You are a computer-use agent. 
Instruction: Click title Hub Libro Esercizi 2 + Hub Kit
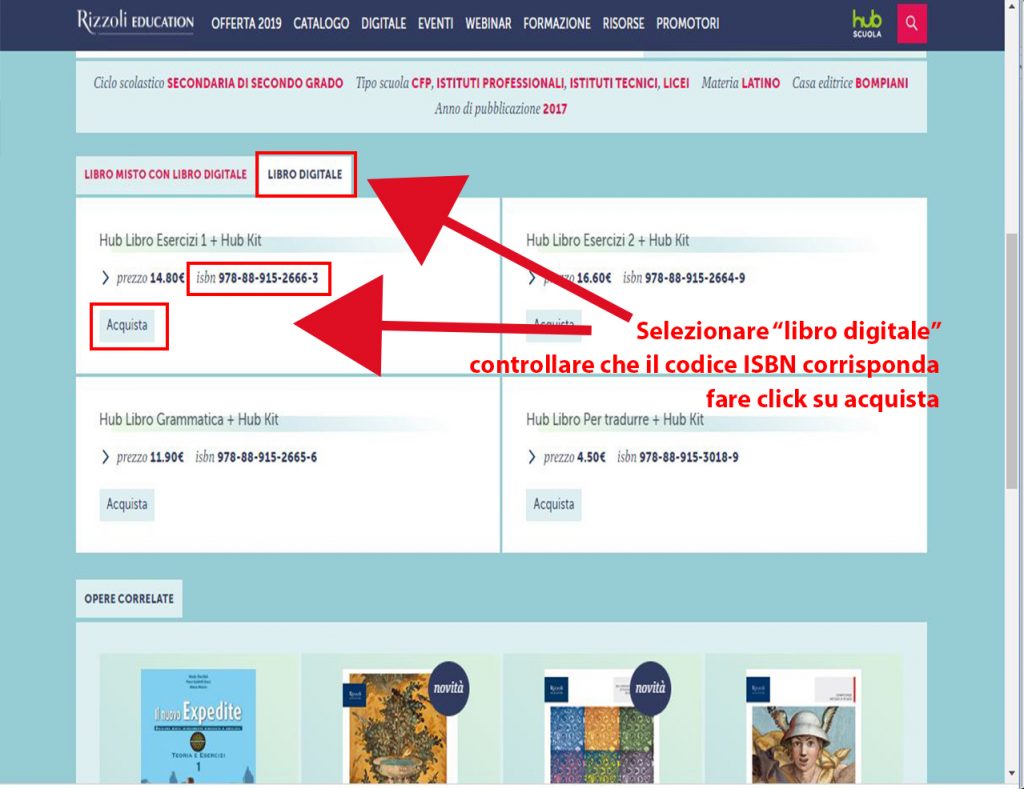607,240
